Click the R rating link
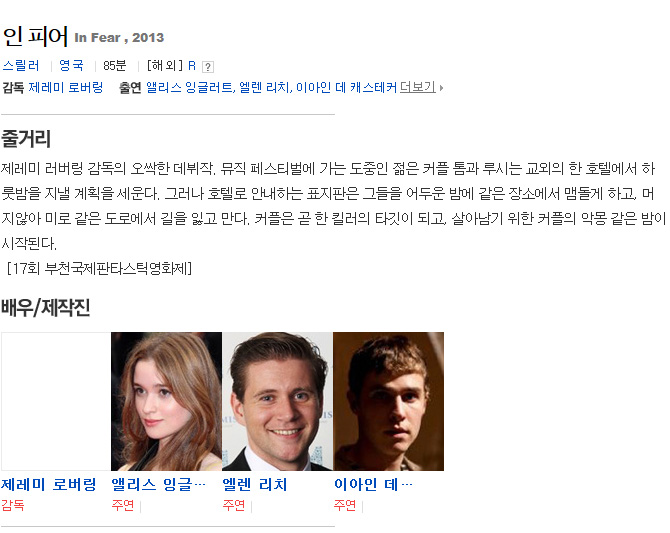670x533 pixels. (192, 66)
